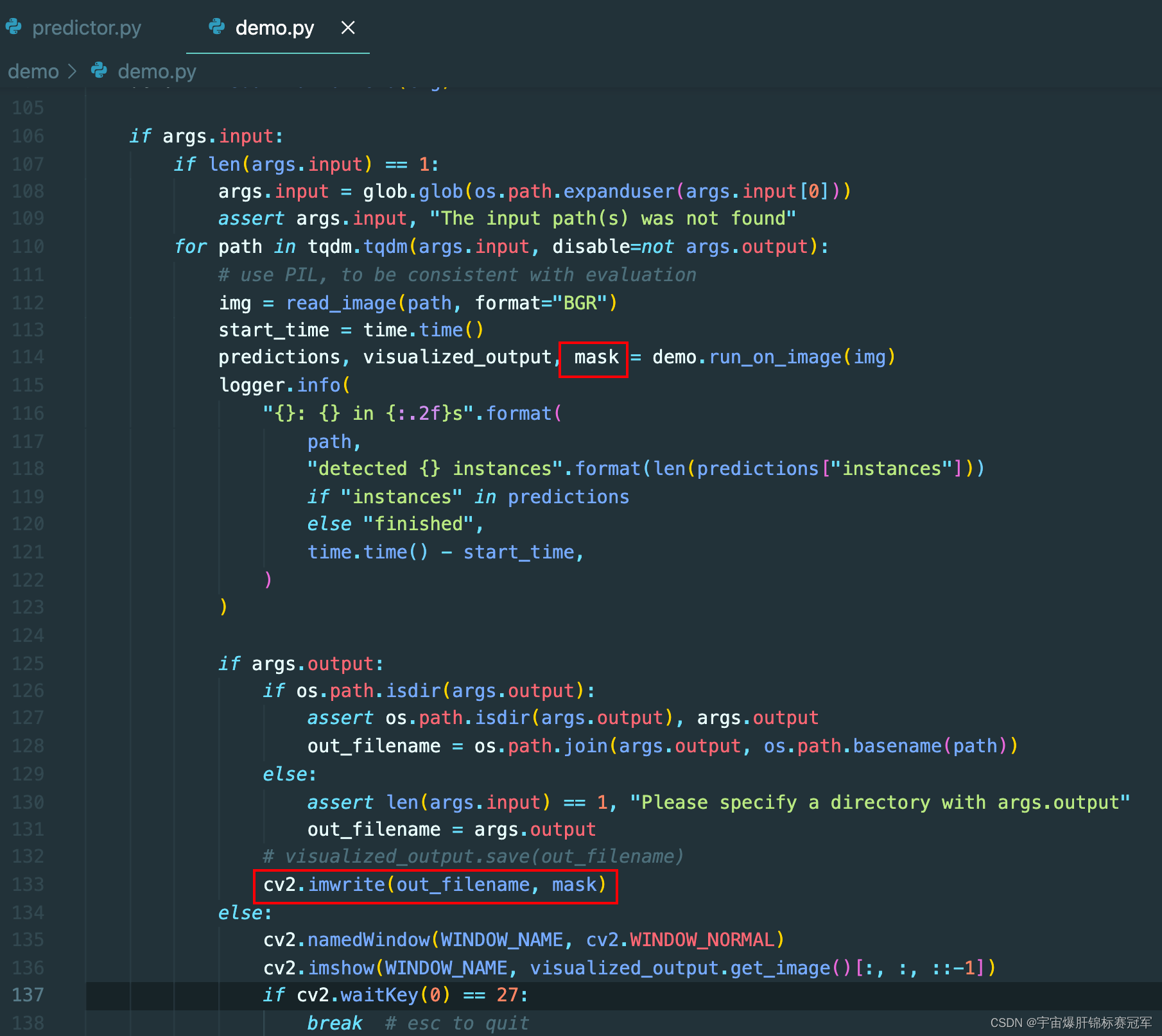Click "detected {} instances" string on line 118
This screenshot has height=1036, width=1162.
tap(435, 469)
